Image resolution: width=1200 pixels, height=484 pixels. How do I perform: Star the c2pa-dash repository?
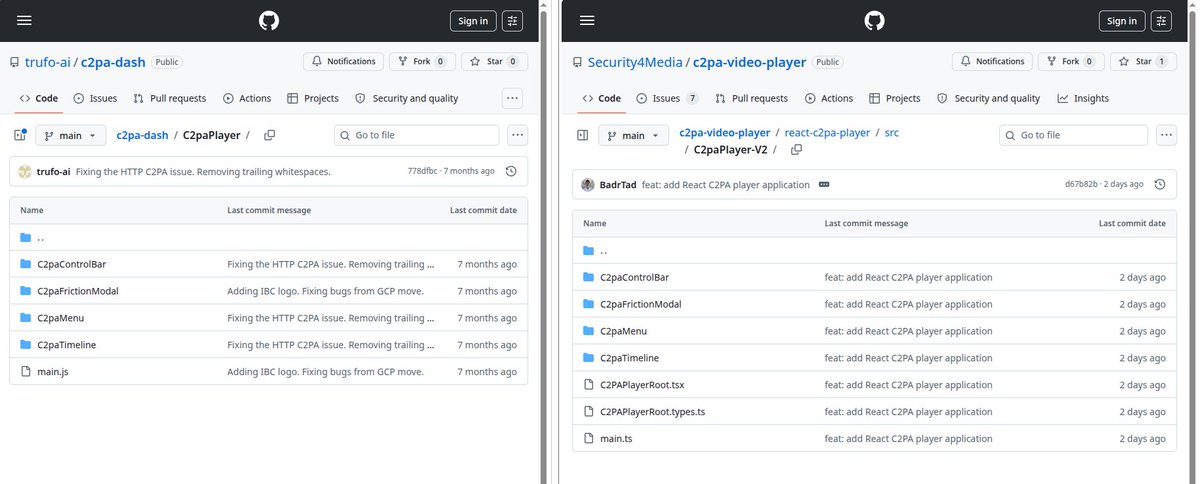[496, 61]
